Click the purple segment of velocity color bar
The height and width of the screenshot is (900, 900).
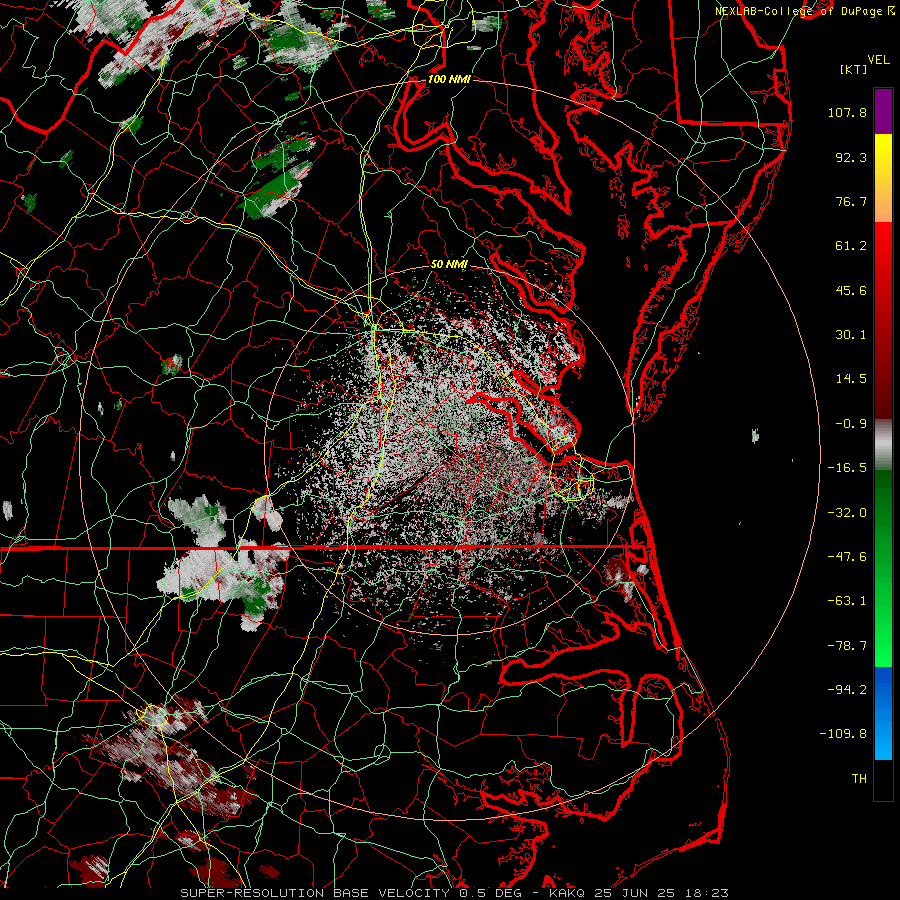click(883, 111)
